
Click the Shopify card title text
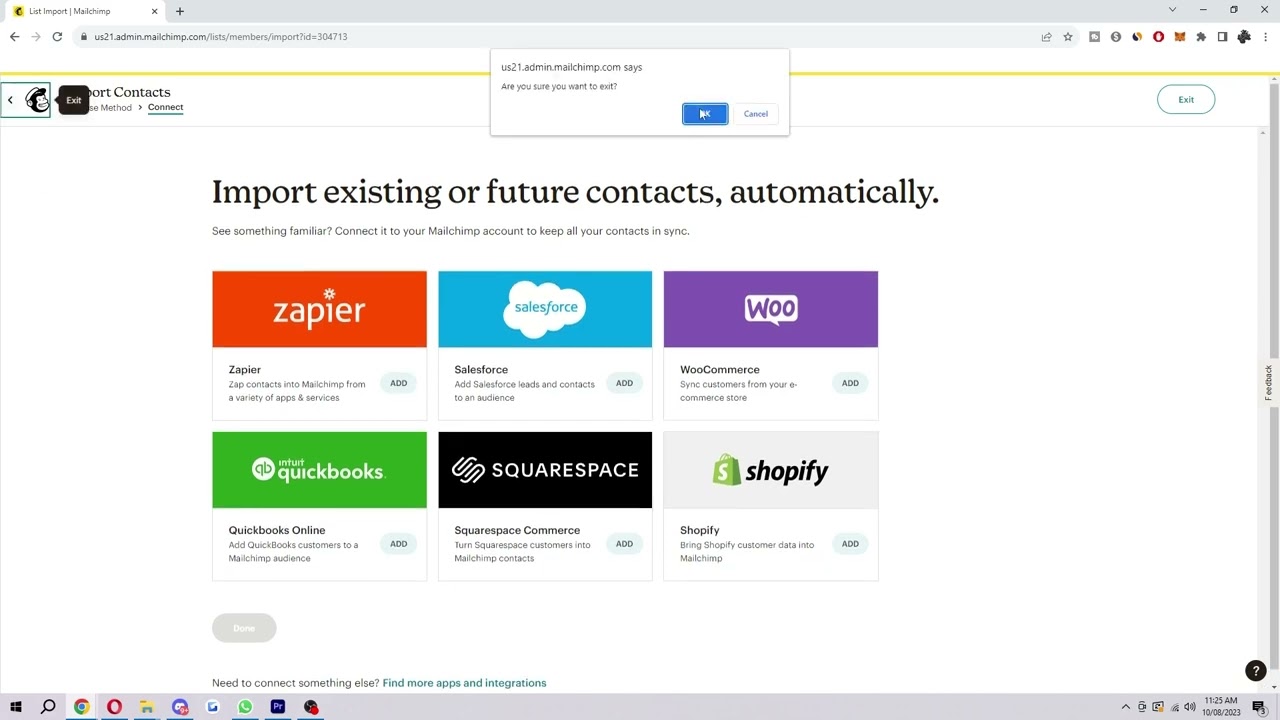pyautogui.click(x=700, y=530)
